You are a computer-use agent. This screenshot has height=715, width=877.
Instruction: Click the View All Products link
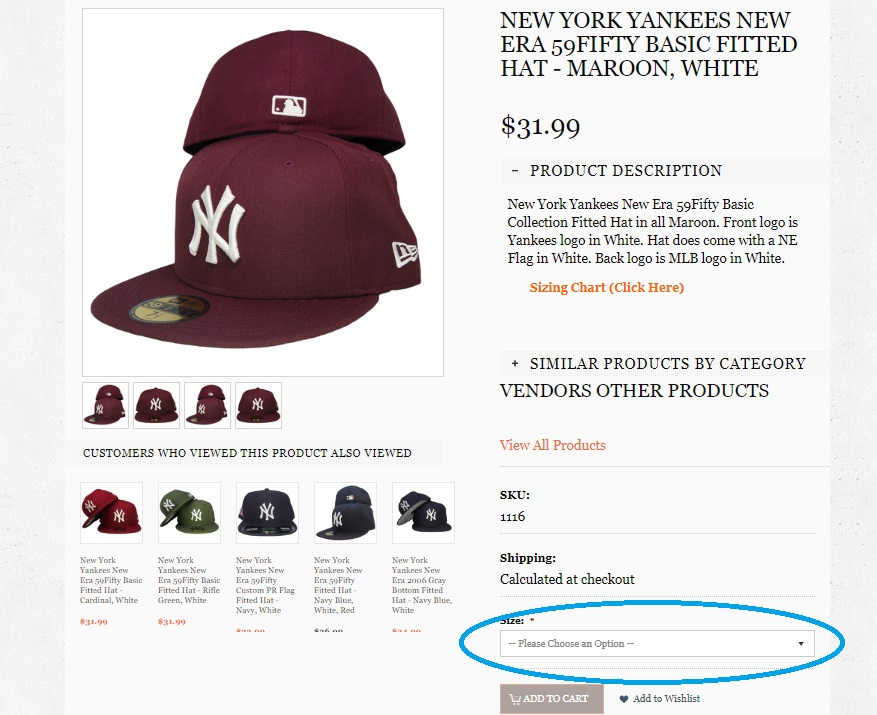pyautogui.click(x=552, y=445)
